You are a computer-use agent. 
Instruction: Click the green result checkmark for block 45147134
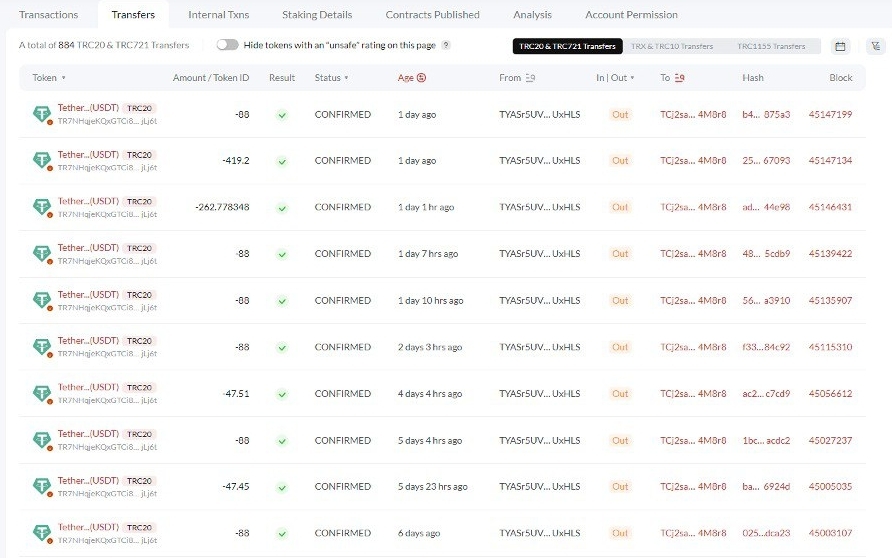click(282, 161)
